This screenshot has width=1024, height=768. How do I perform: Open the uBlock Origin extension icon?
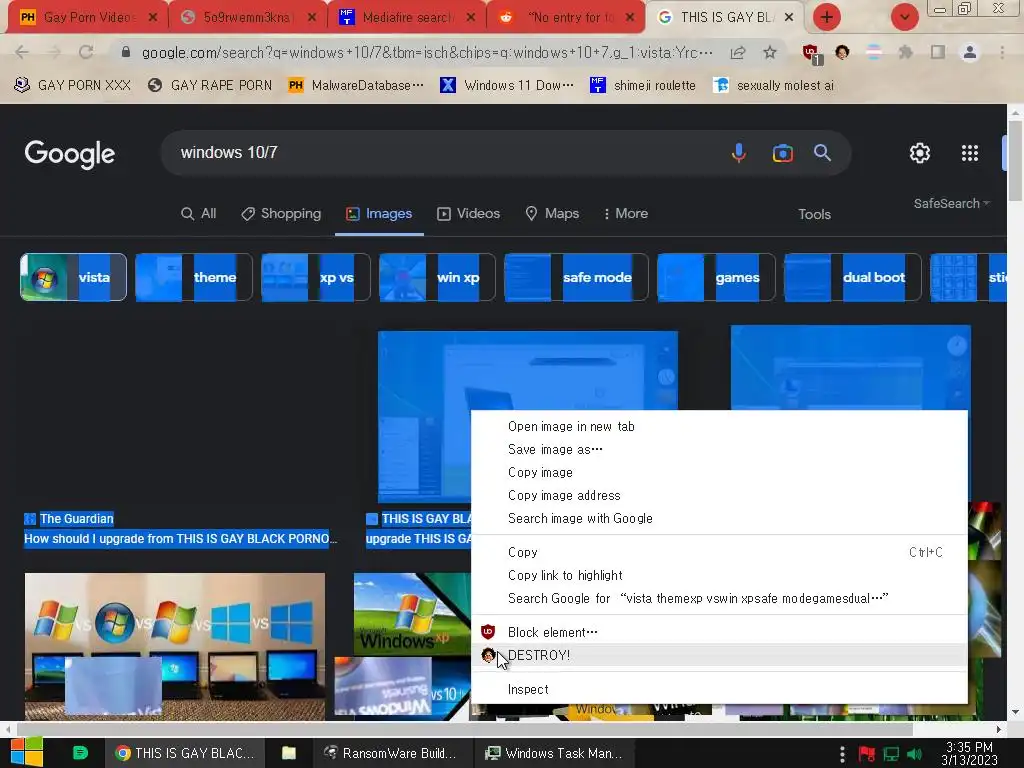pos(812,54)
